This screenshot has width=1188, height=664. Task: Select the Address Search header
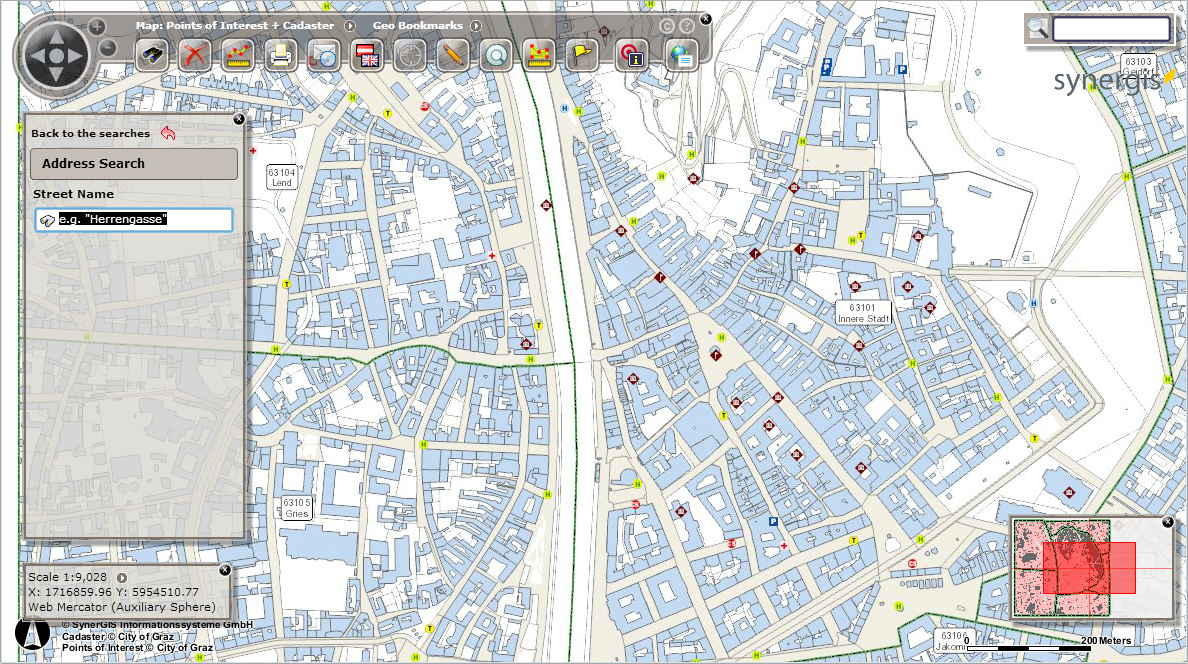click(133, 164)
